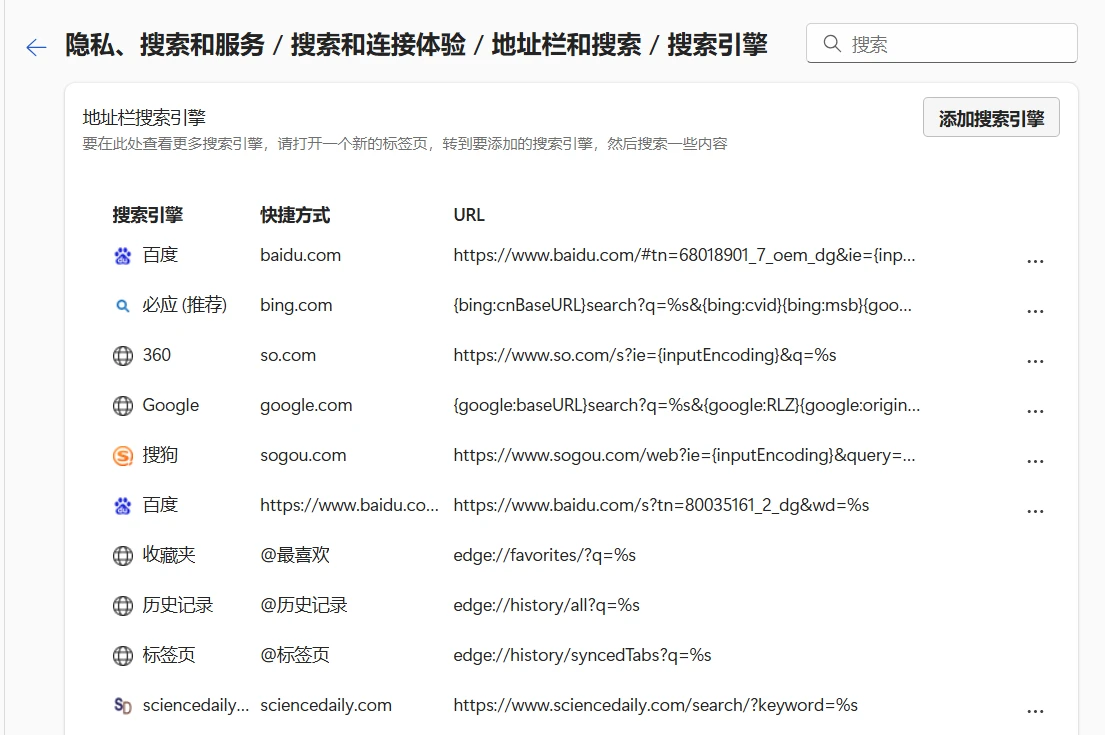Click the globe icon beside 360
The width and height of the screenshot is (1105, 735).
tap(123, 356)
